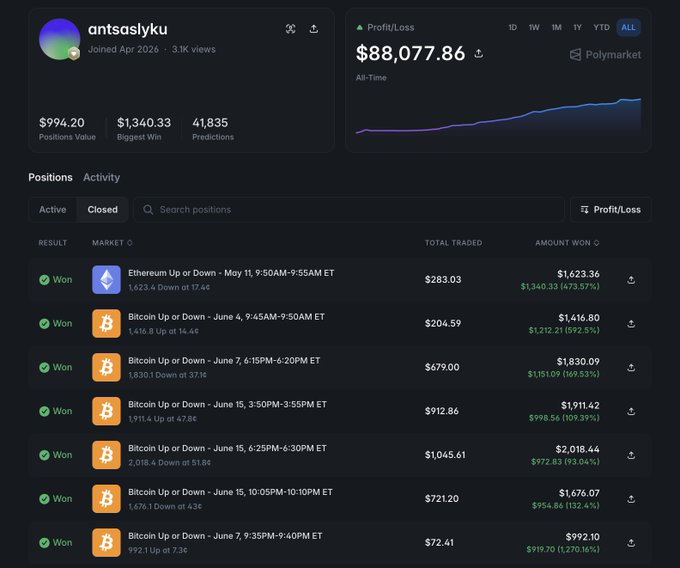Click '1,623.4 Down at 17.4¢' detail

tap(169, 287)
